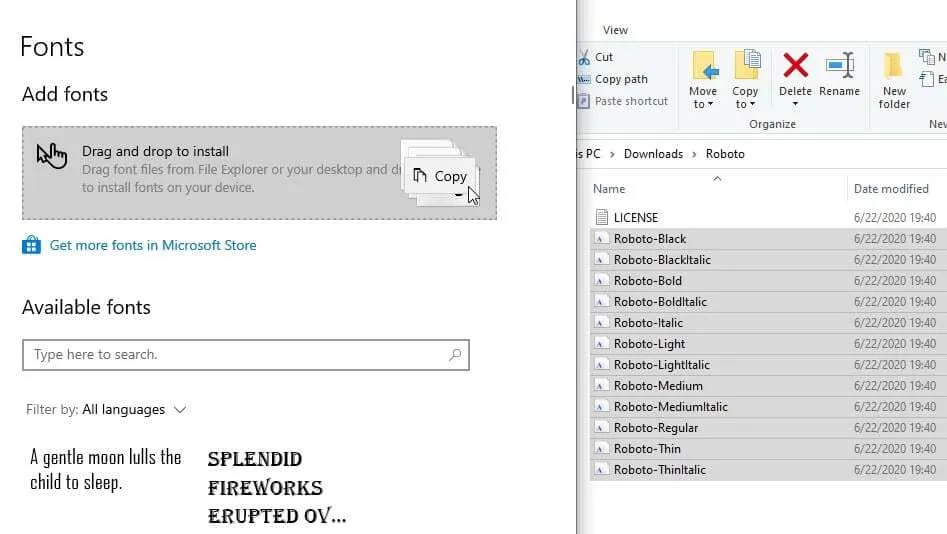The image size is (947, 534).
Task: Click the font file icon beside Roboto-Italic
Action: coord(600,323)
